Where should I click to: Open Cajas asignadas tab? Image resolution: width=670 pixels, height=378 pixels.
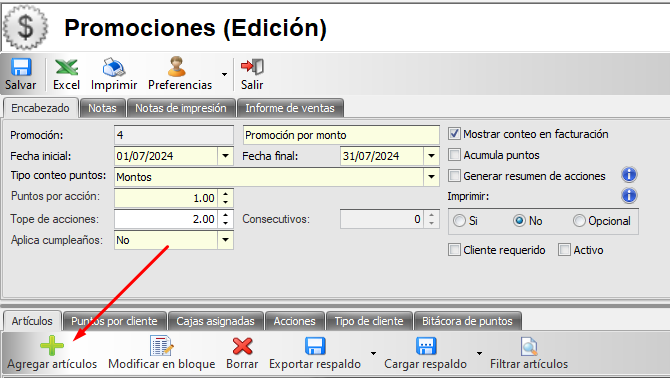(x=215, y=321)
